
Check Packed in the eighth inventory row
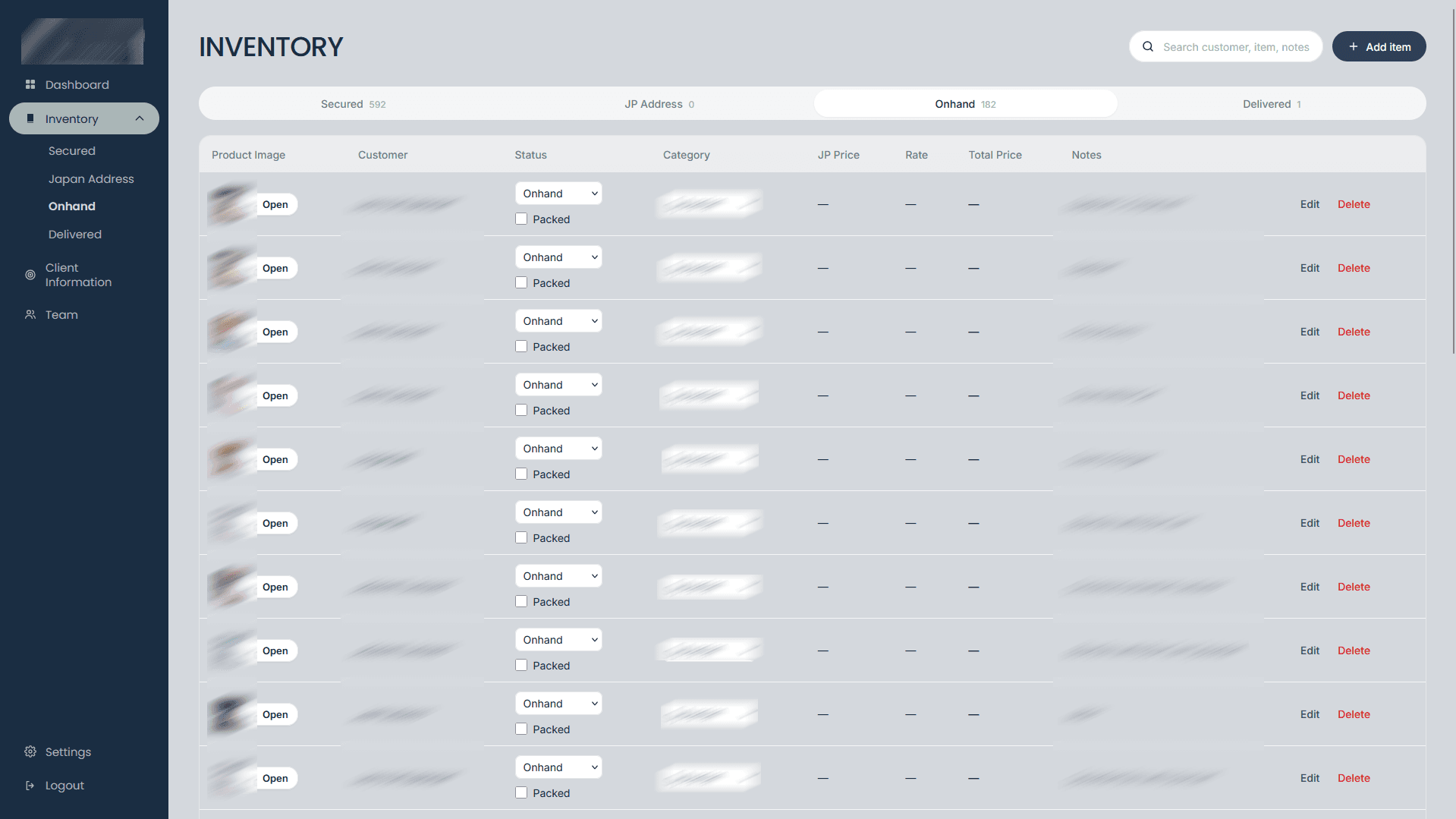pyautogui.click(x=521, y=665)
